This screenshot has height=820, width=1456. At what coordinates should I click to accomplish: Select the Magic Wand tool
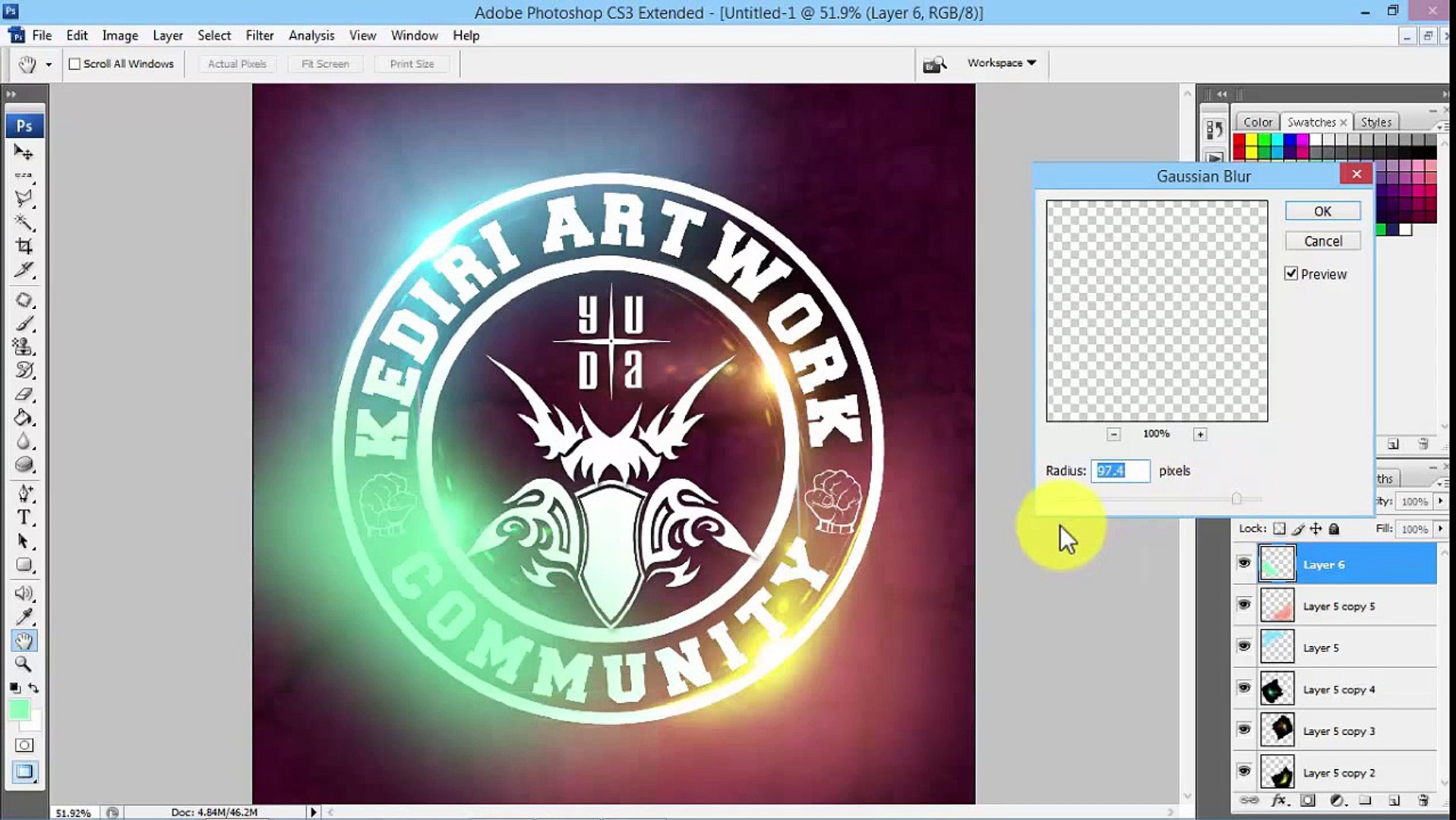24,222
